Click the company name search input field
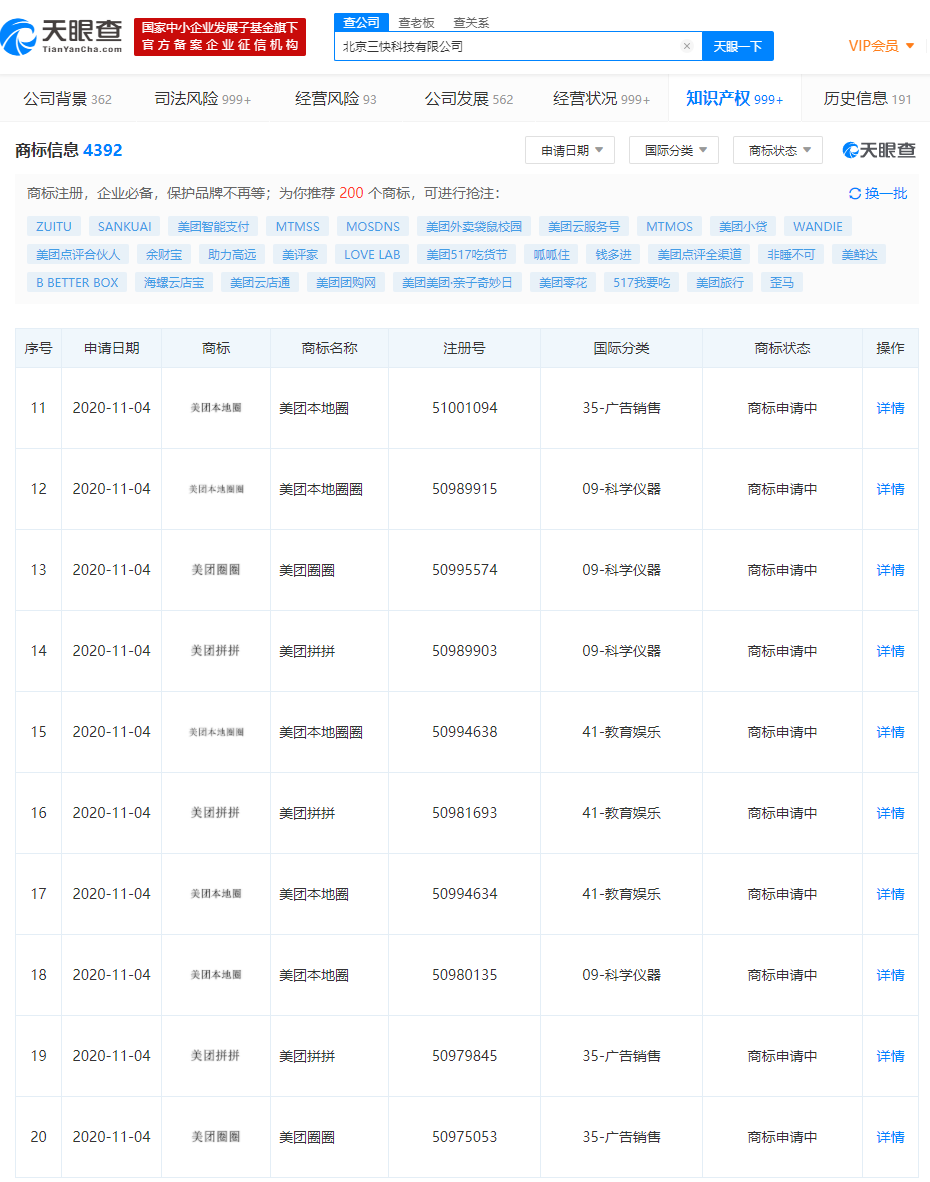The height and width of the screenshot is (1182, 930). (x=505, y=46)
